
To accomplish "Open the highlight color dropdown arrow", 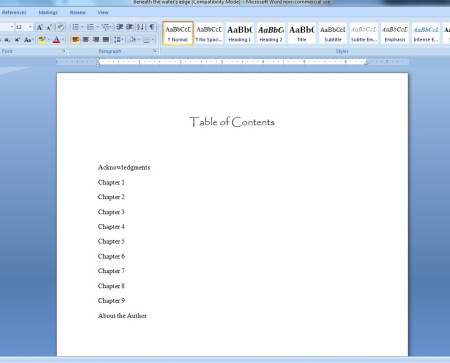I will click(49, 40).
